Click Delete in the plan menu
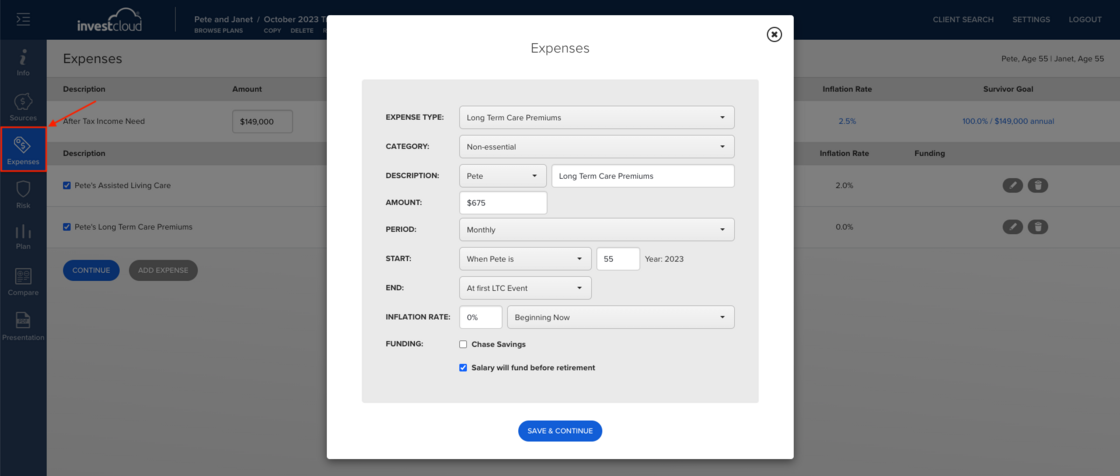 pyautogui.click(x=302, y=31)
